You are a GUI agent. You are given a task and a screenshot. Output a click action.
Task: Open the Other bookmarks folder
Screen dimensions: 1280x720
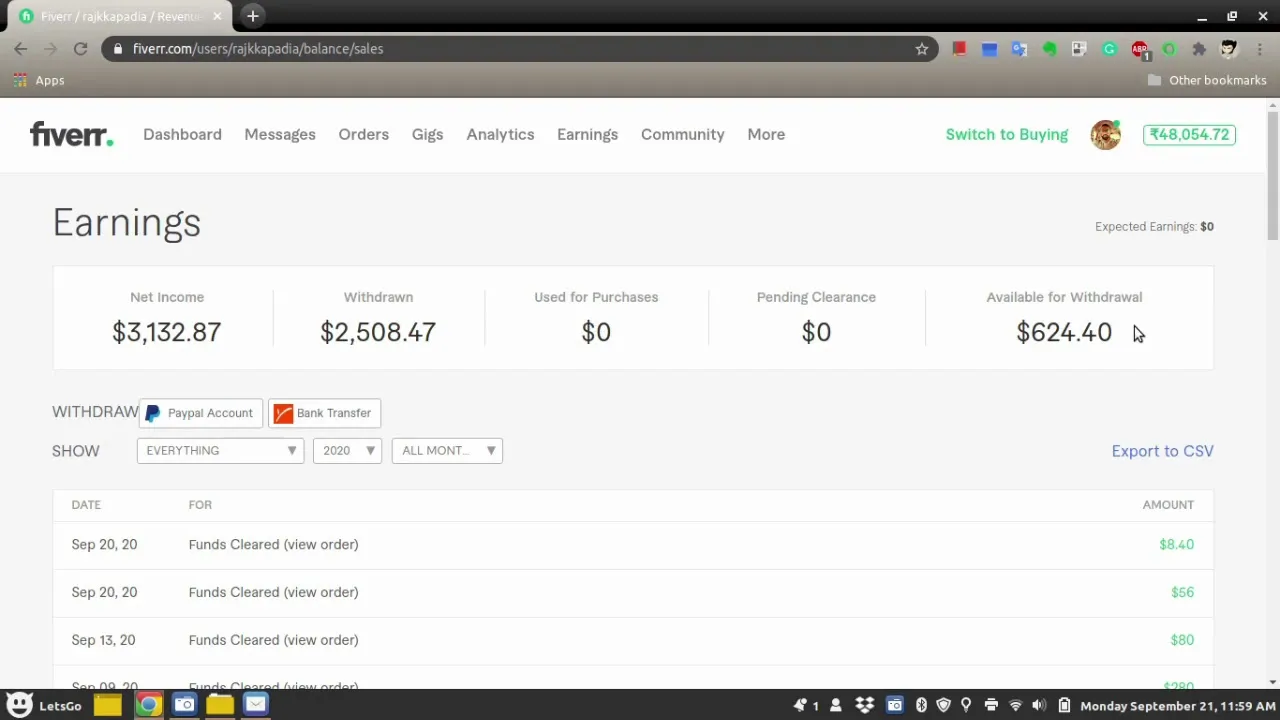(1206, 80)
